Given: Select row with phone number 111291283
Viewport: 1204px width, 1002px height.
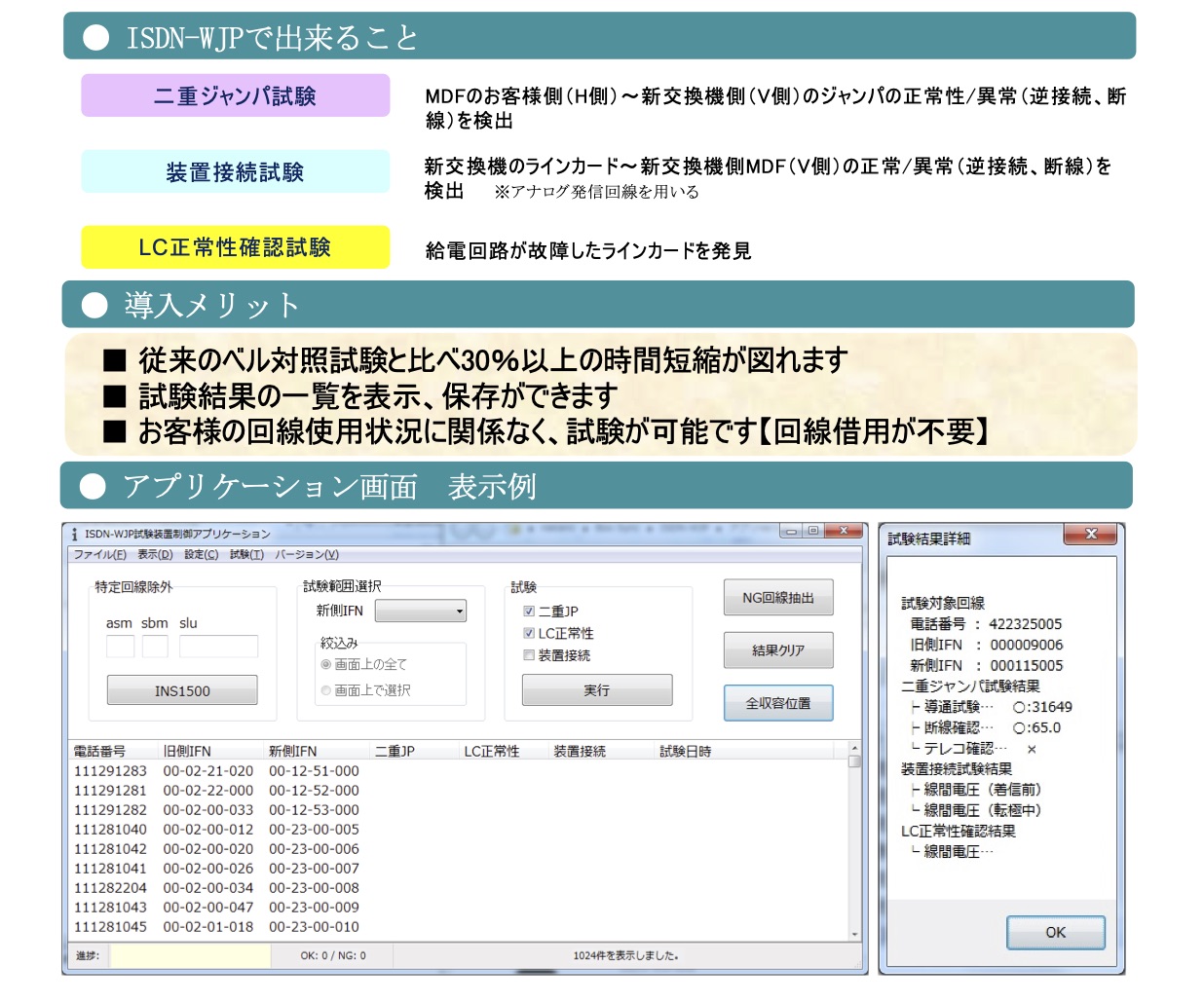Looking at the screenshot, I should coord(458,771).
